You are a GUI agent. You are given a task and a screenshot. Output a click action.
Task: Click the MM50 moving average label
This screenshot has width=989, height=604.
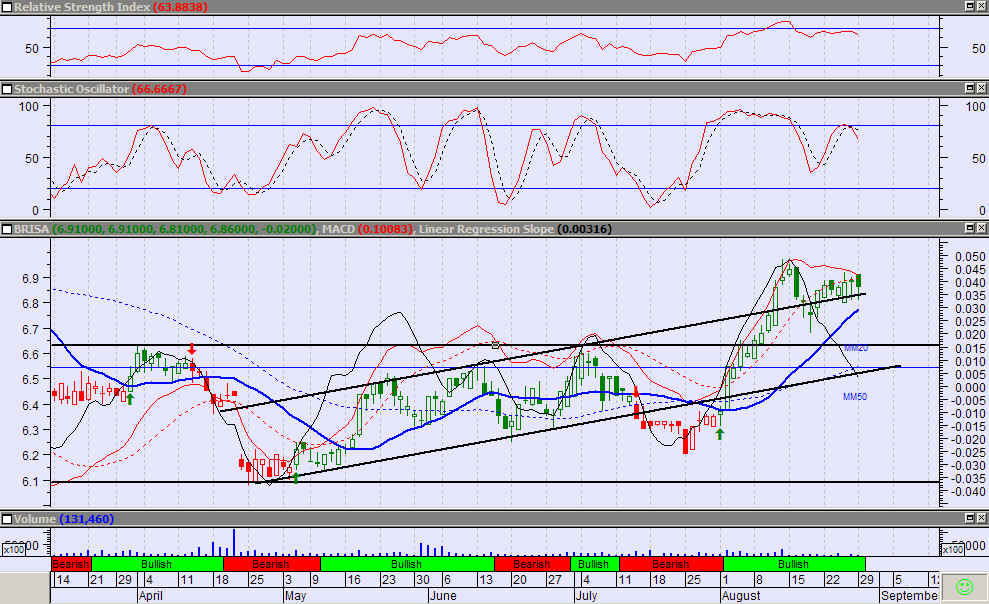[x=851, y=397]
